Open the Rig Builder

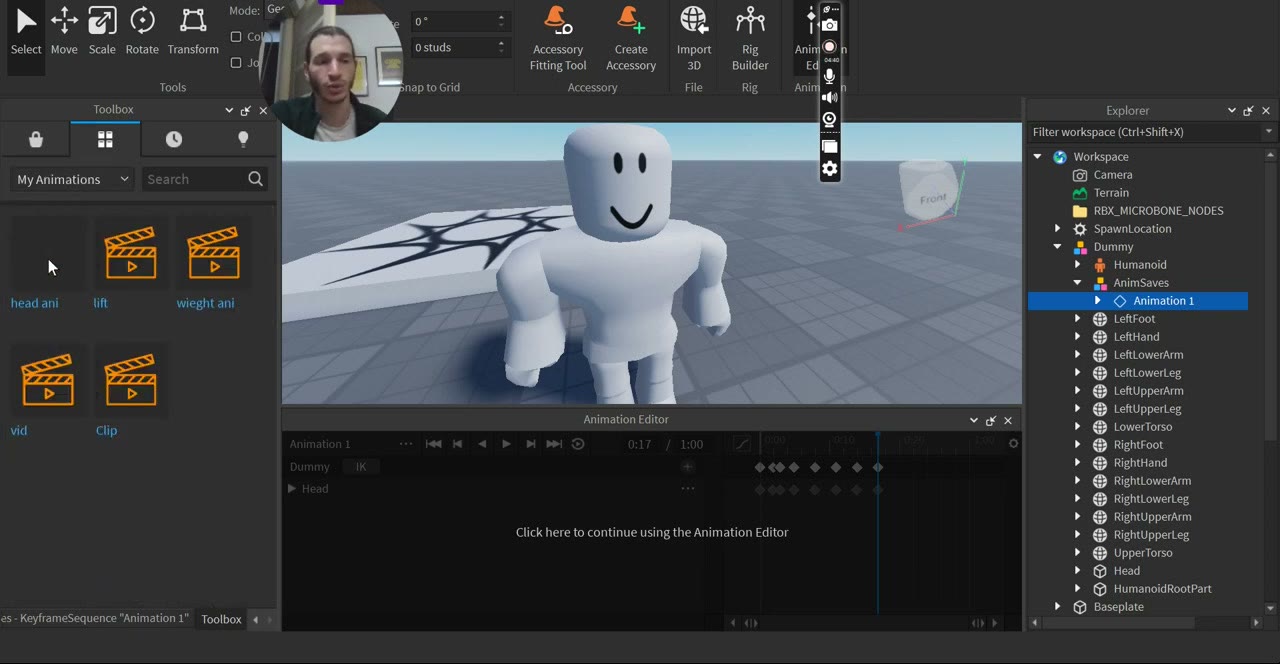pos(750,38)
